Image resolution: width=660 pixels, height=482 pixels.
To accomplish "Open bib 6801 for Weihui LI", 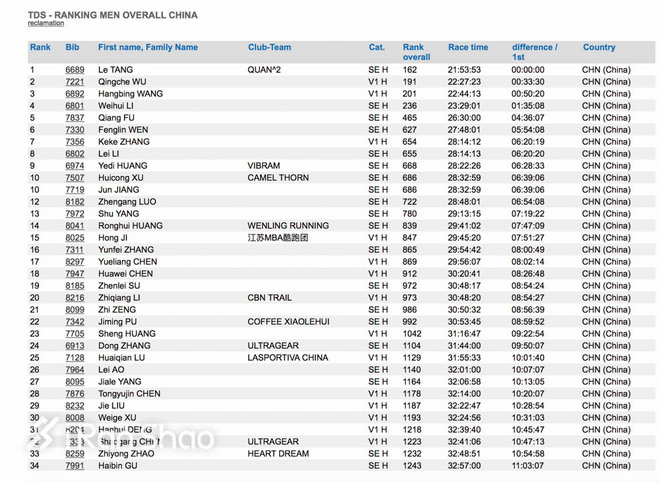I will click(x=75, y=106).
